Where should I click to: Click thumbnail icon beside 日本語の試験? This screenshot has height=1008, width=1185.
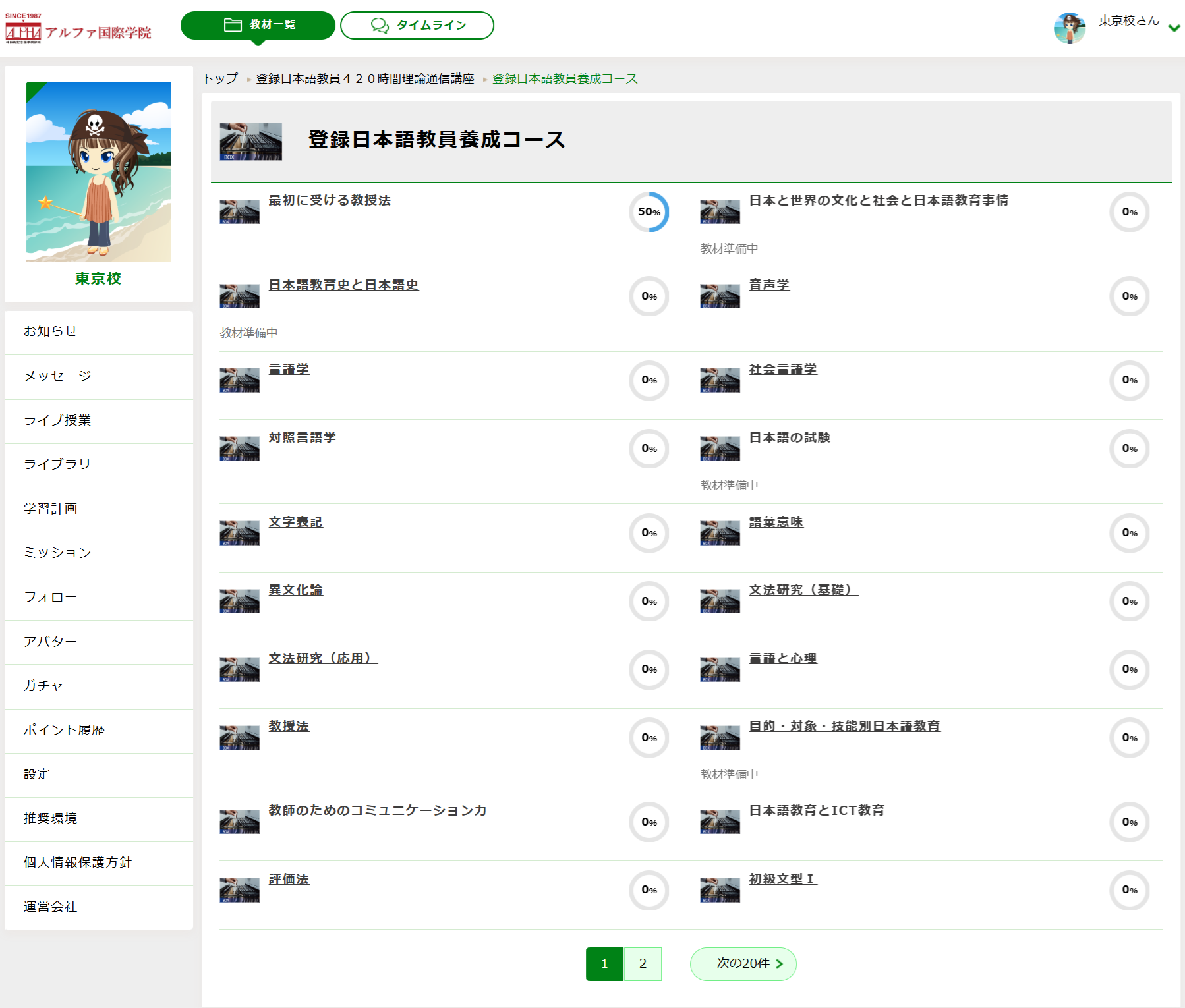[720, 449]
